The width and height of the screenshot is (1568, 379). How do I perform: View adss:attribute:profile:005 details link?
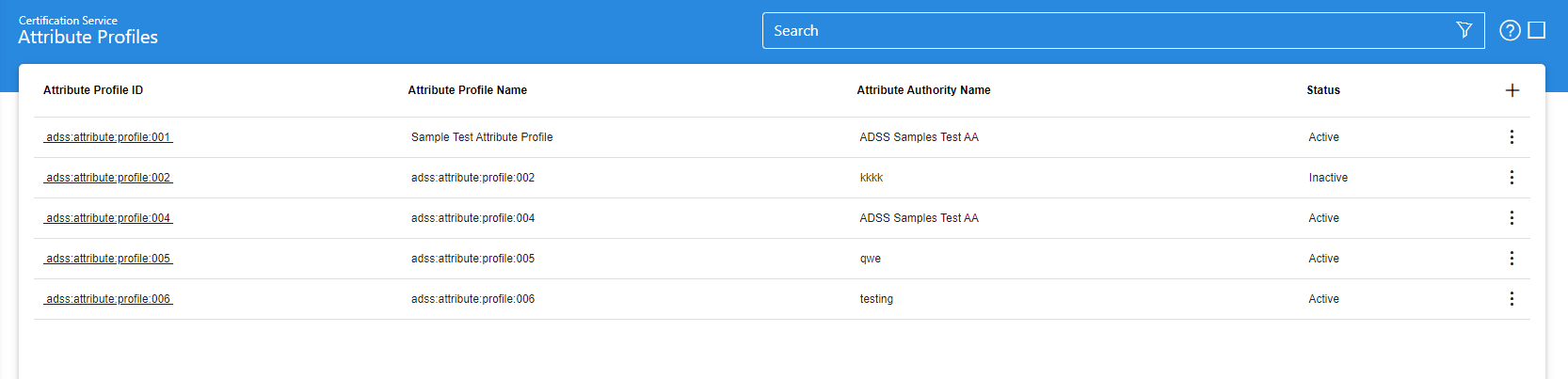coord(108,259)
